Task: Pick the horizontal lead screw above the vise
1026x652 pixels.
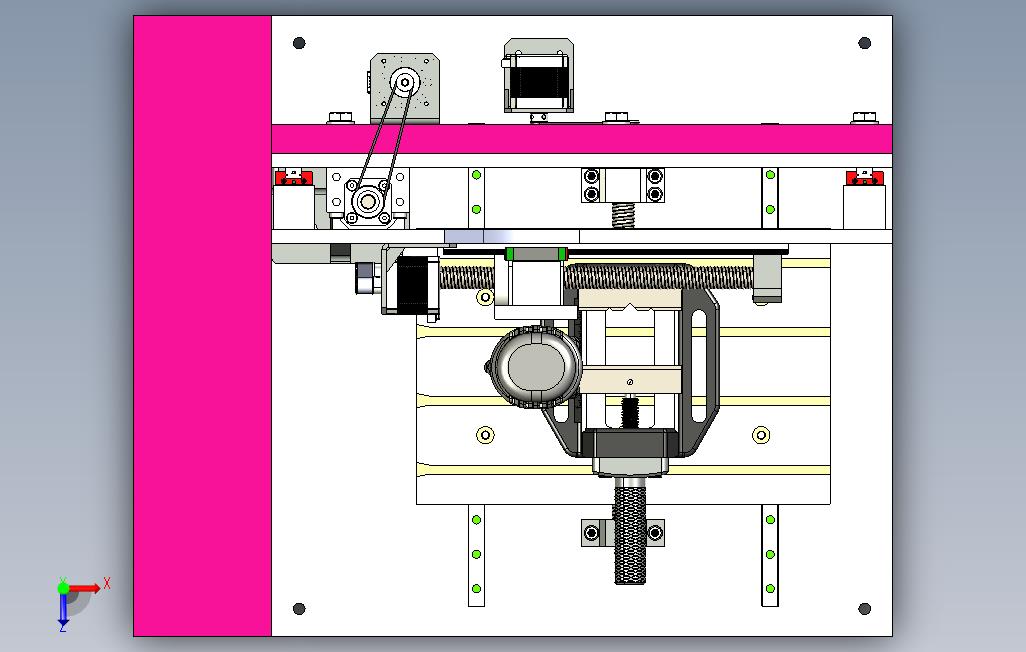Action: (x=595, y=276)
